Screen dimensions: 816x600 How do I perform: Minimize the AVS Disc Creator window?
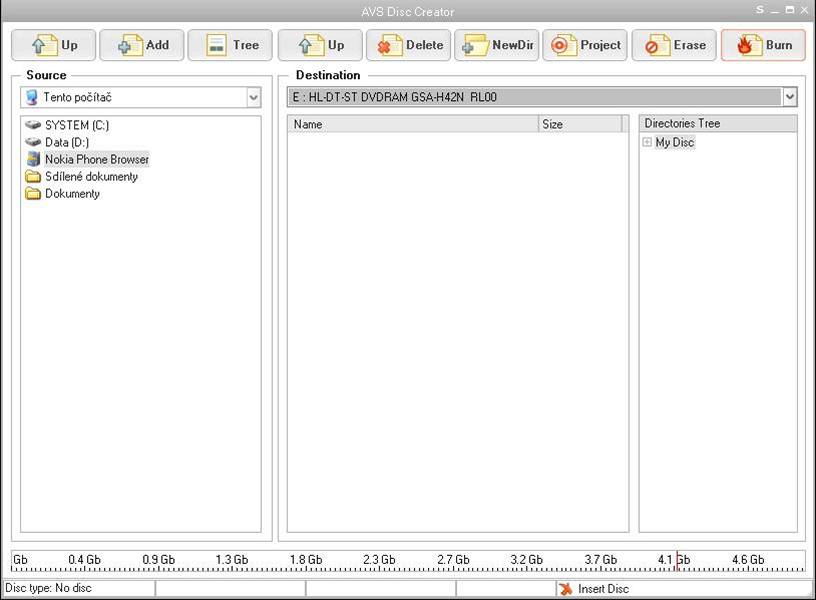pyautogui.click(x=775, y=11)
